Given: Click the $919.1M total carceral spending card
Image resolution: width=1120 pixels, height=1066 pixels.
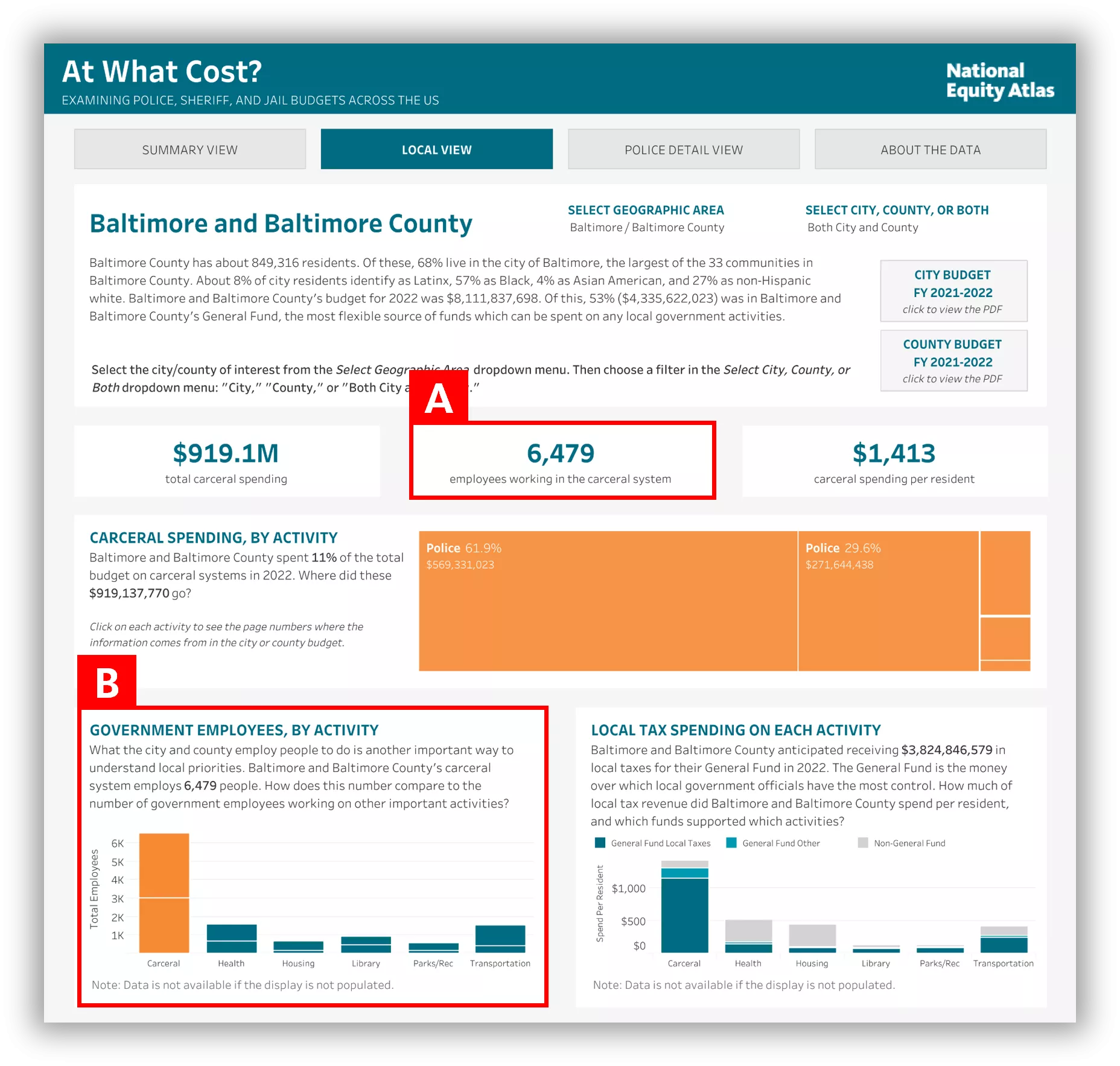Looking at the screenshot, I should [227, 461].
